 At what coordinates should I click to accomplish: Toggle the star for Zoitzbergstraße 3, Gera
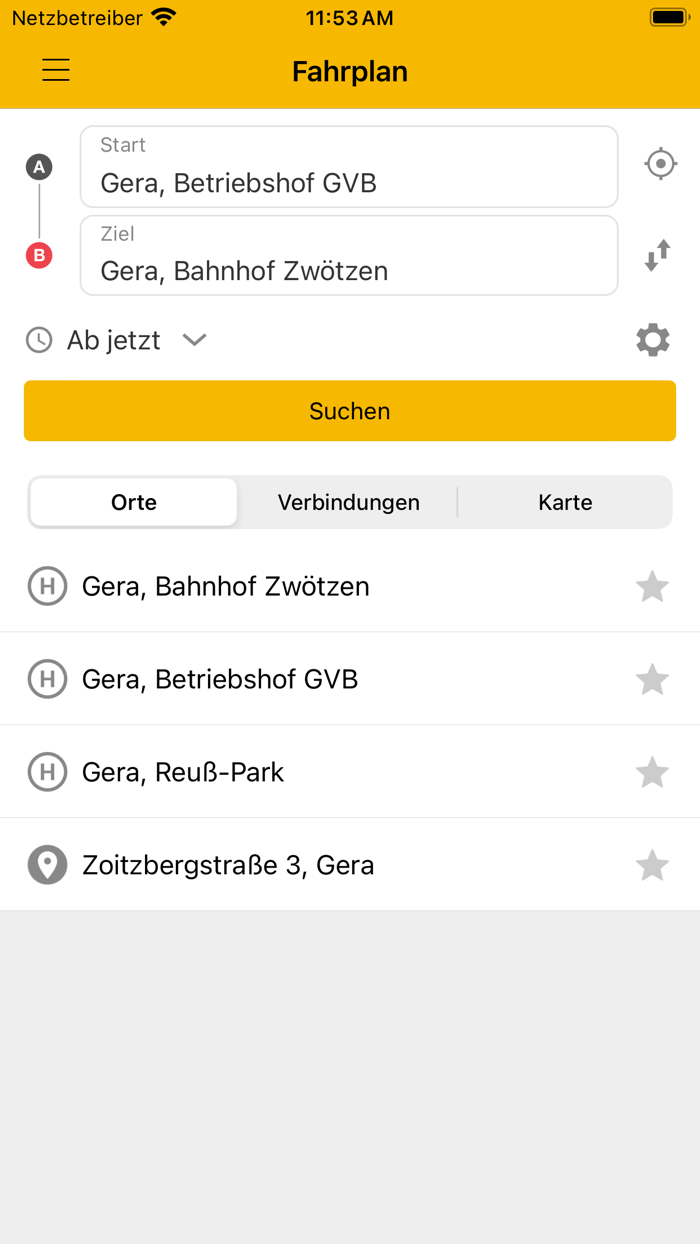pyautogui.click(x=653, y=864)
